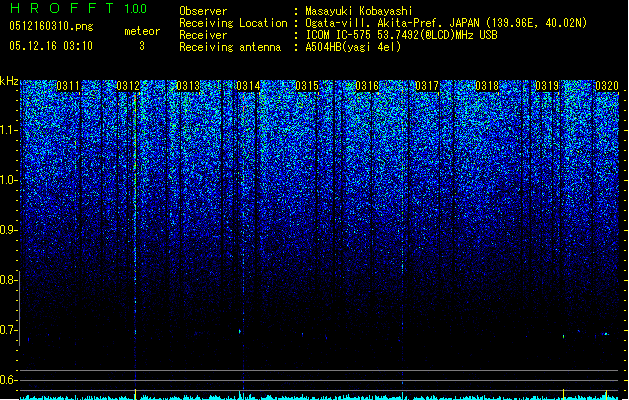Click the meteor count value 3
This screenshot has height=400, width=629.
tap(142, 46)
